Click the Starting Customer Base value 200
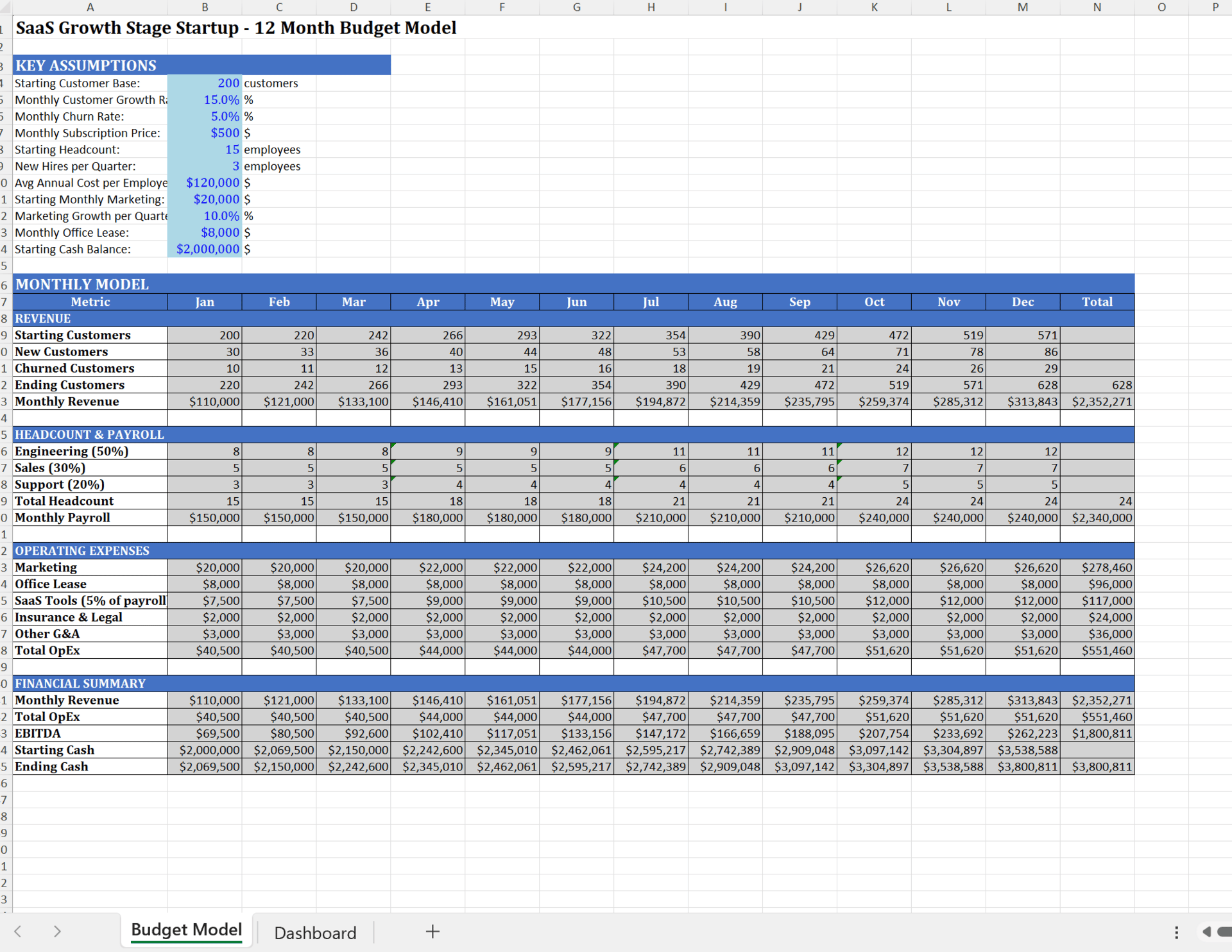Screen dimensions: 1232x952 [205, 83]
